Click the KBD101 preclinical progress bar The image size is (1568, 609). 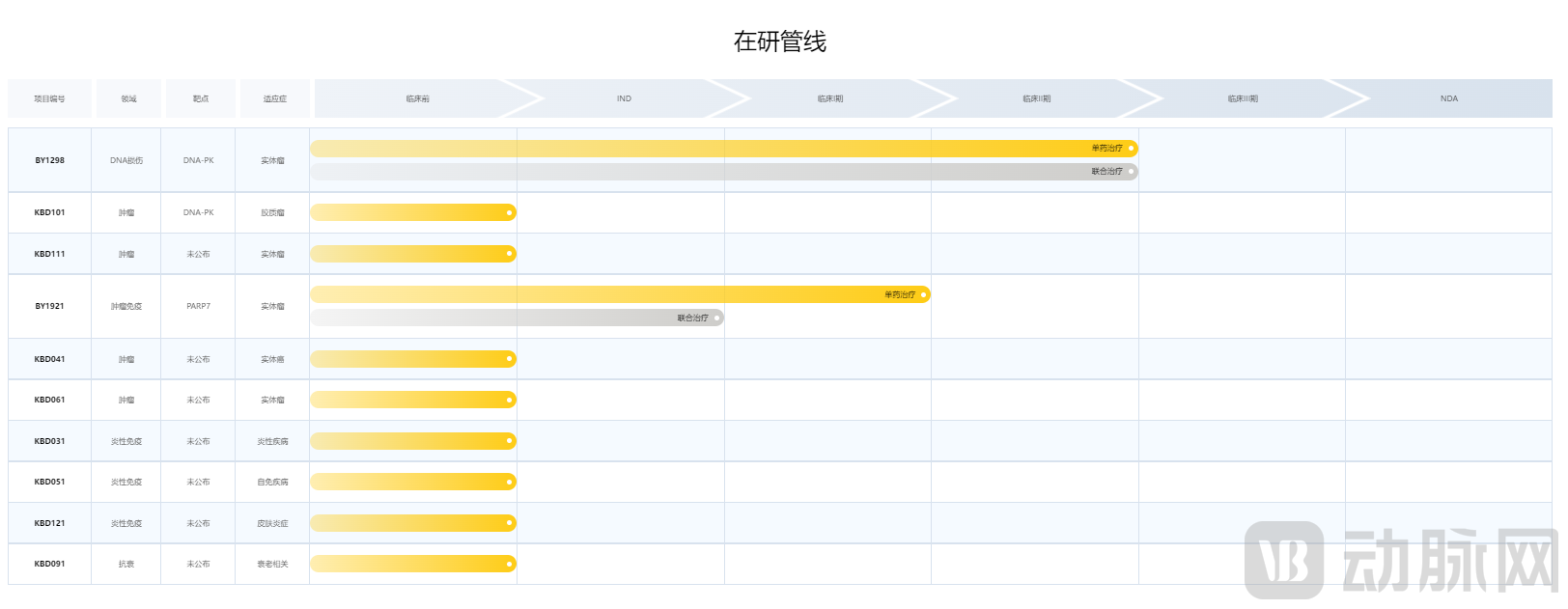click(413, 212)
